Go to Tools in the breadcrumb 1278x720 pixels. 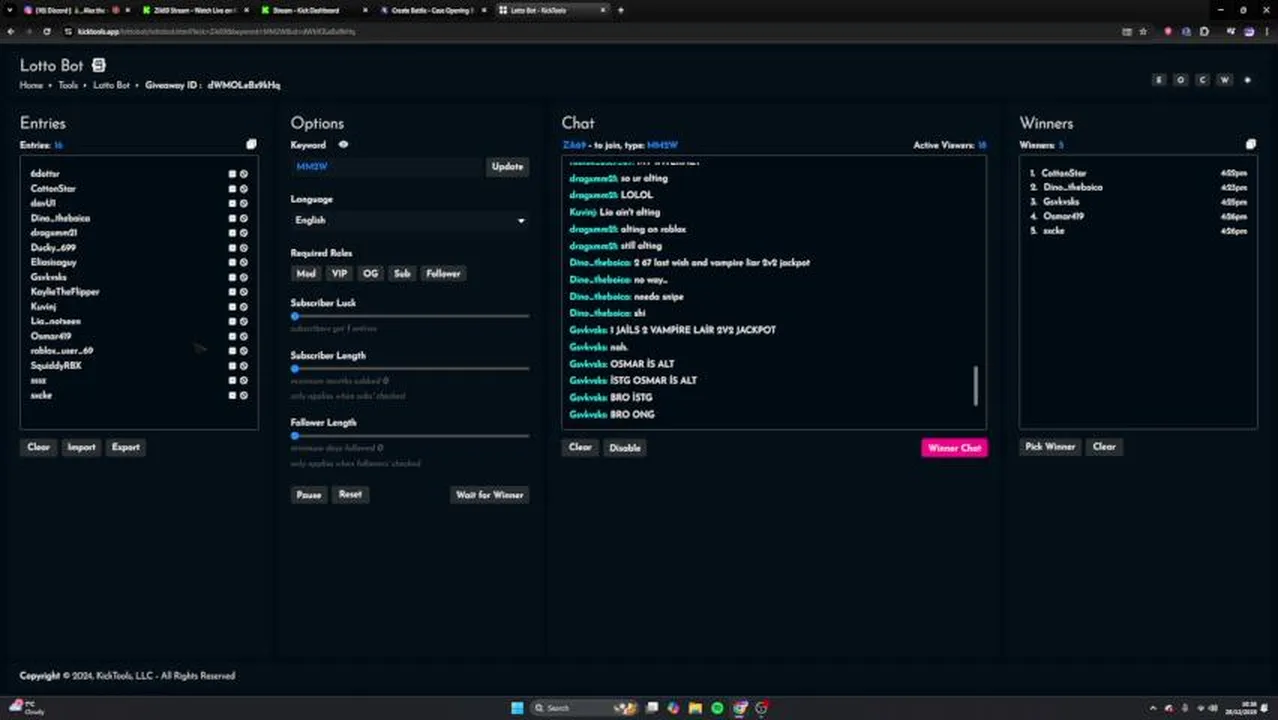[68, 85]
